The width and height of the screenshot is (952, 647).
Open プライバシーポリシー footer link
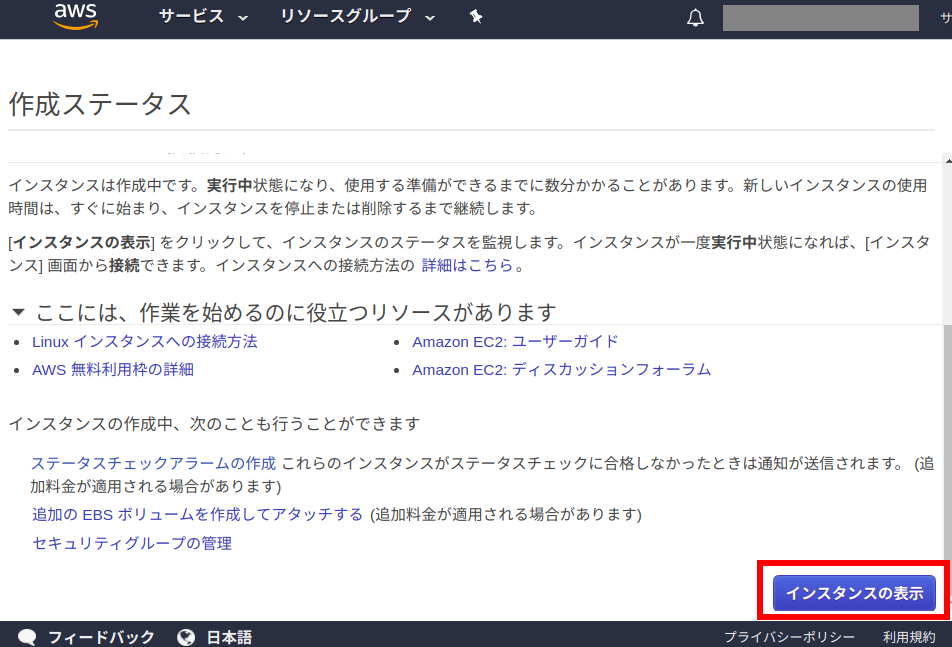789,637
